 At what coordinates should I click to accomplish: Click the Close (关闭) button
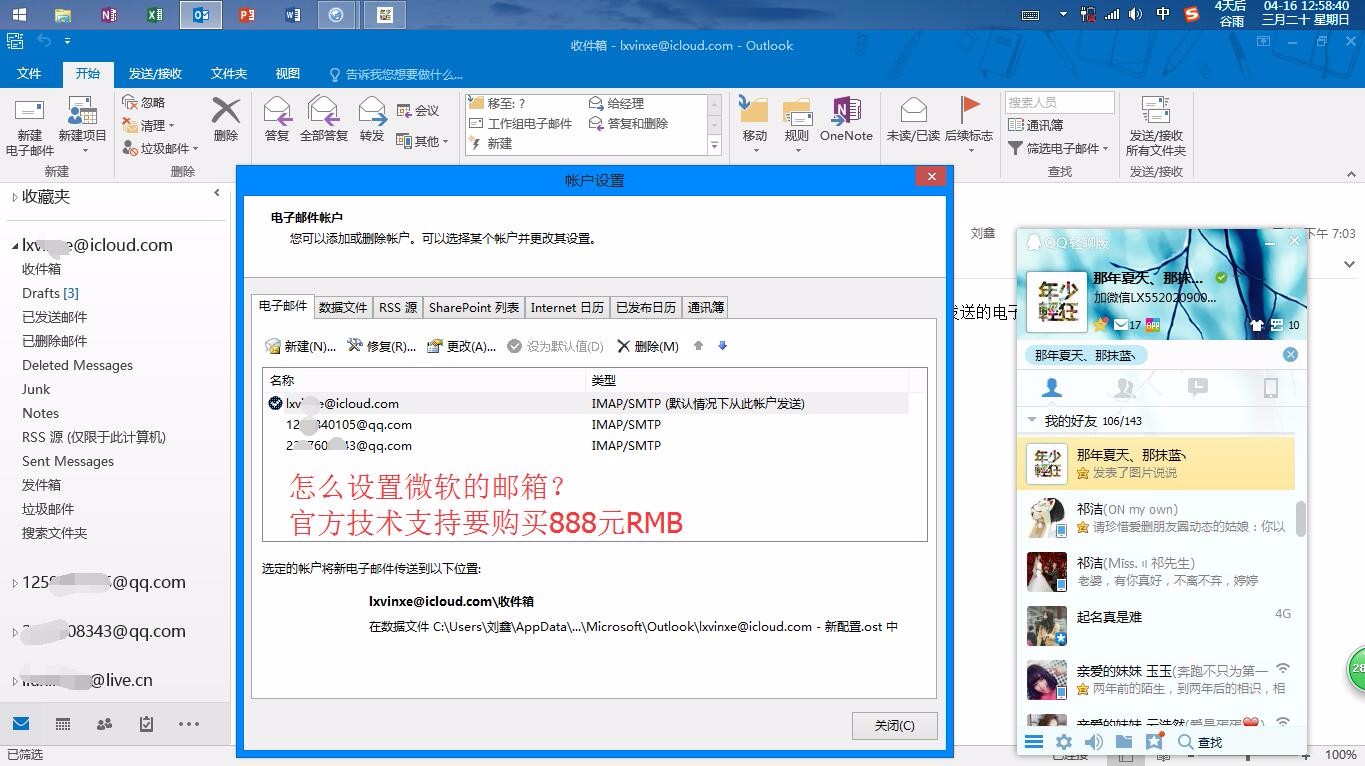tap(893, 726)
